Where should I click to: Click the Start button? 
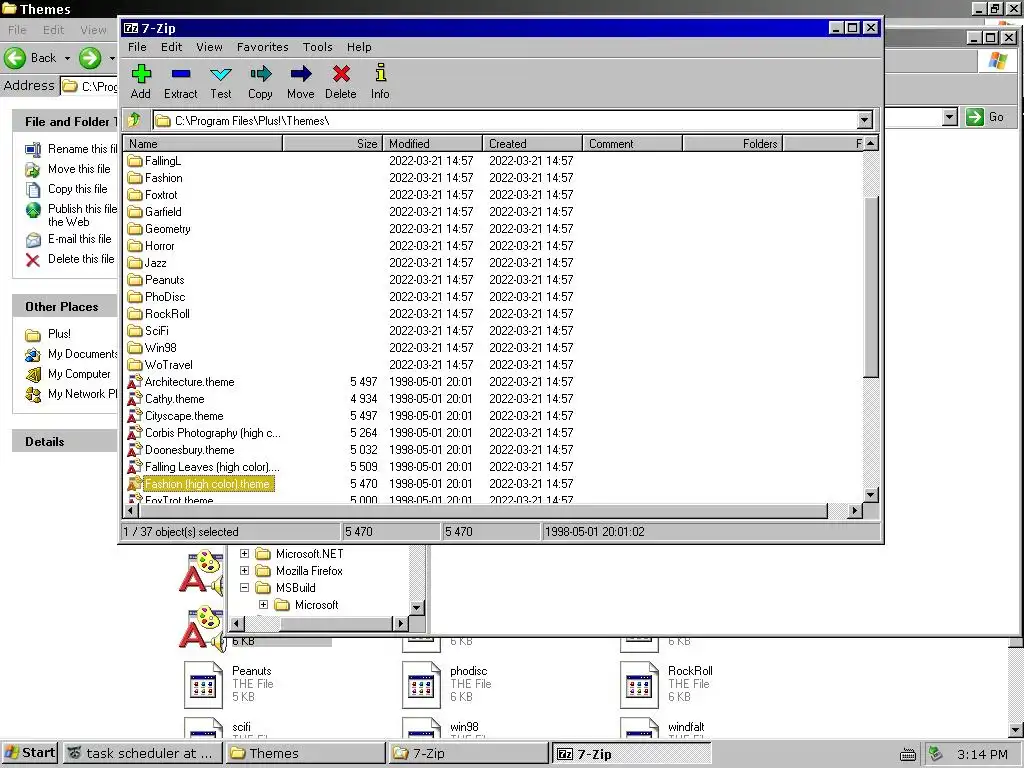[x=30, y=752]
